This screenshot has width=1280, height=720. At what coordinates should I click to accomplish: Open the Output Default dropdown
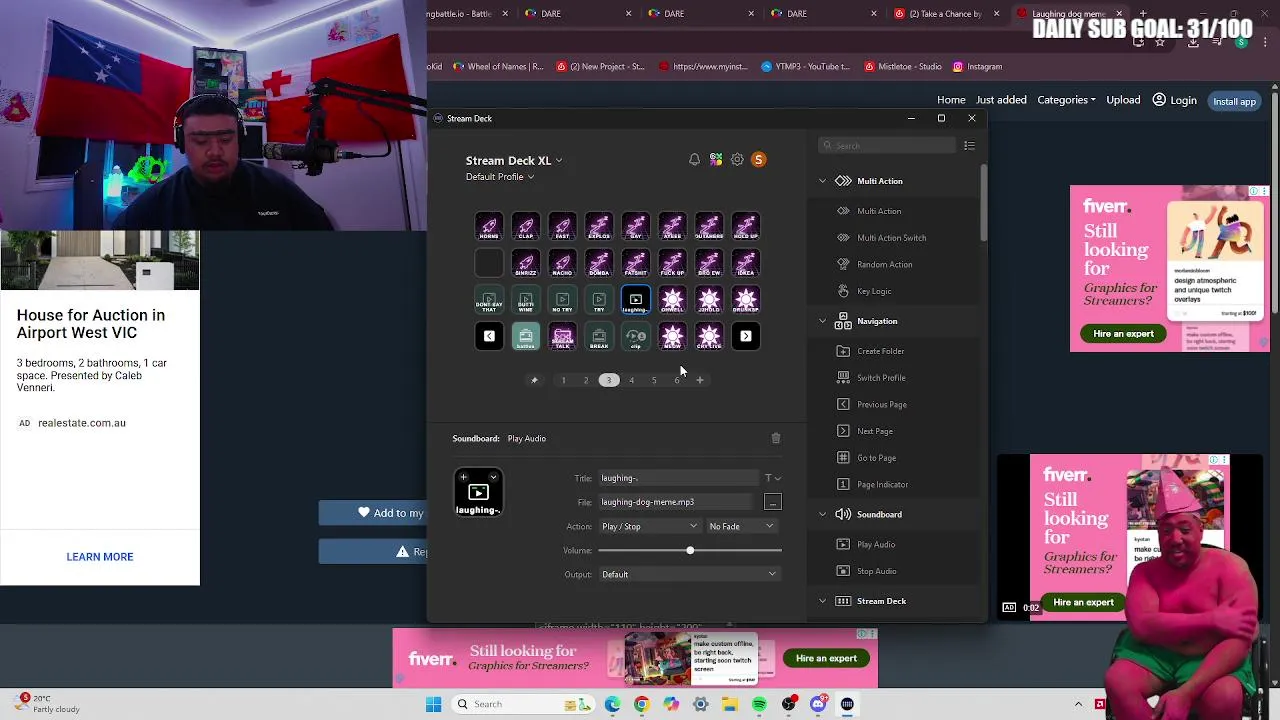pos(688,574)
